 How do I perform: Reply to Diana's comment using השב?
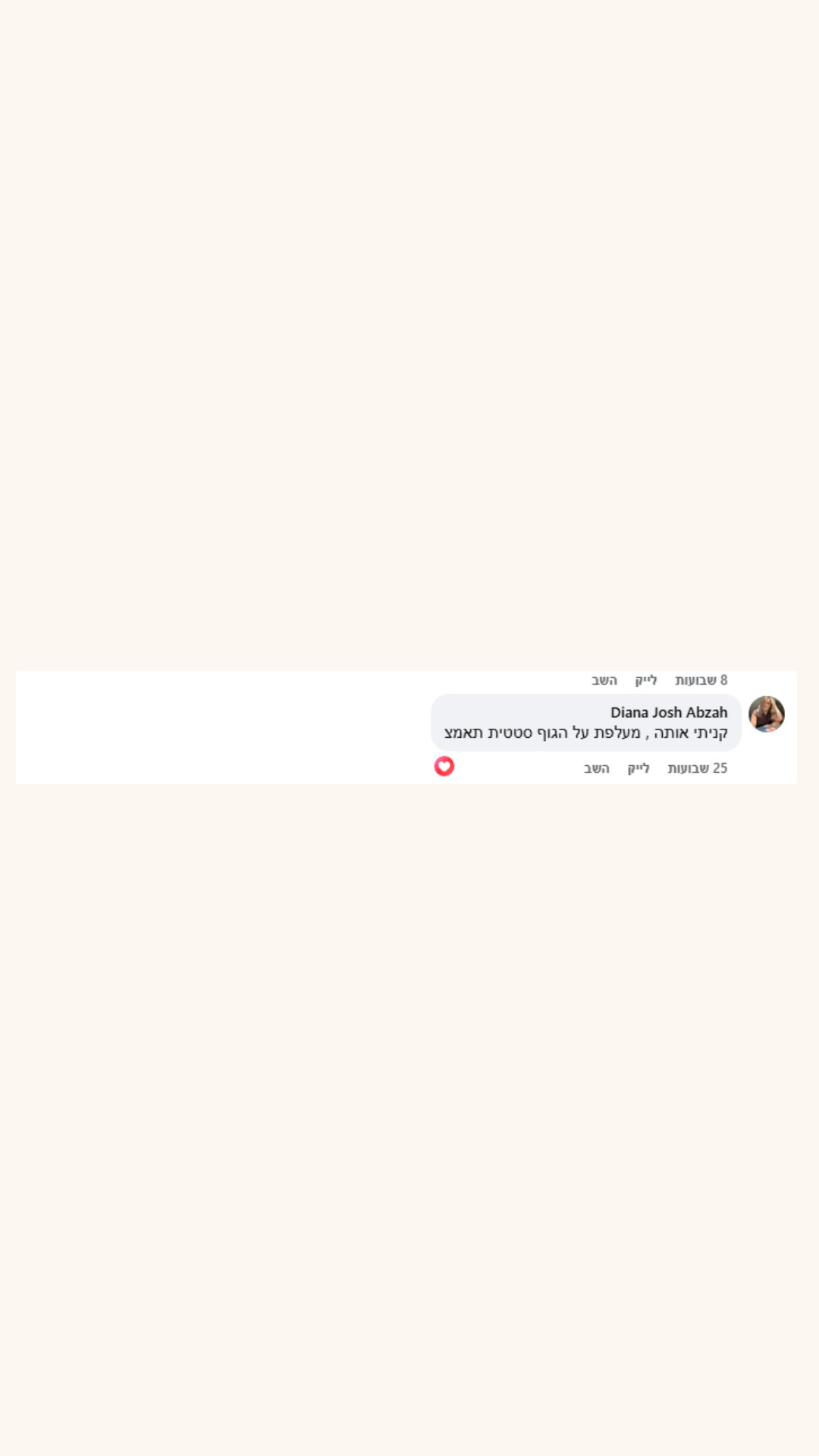[x=597, y=768]
